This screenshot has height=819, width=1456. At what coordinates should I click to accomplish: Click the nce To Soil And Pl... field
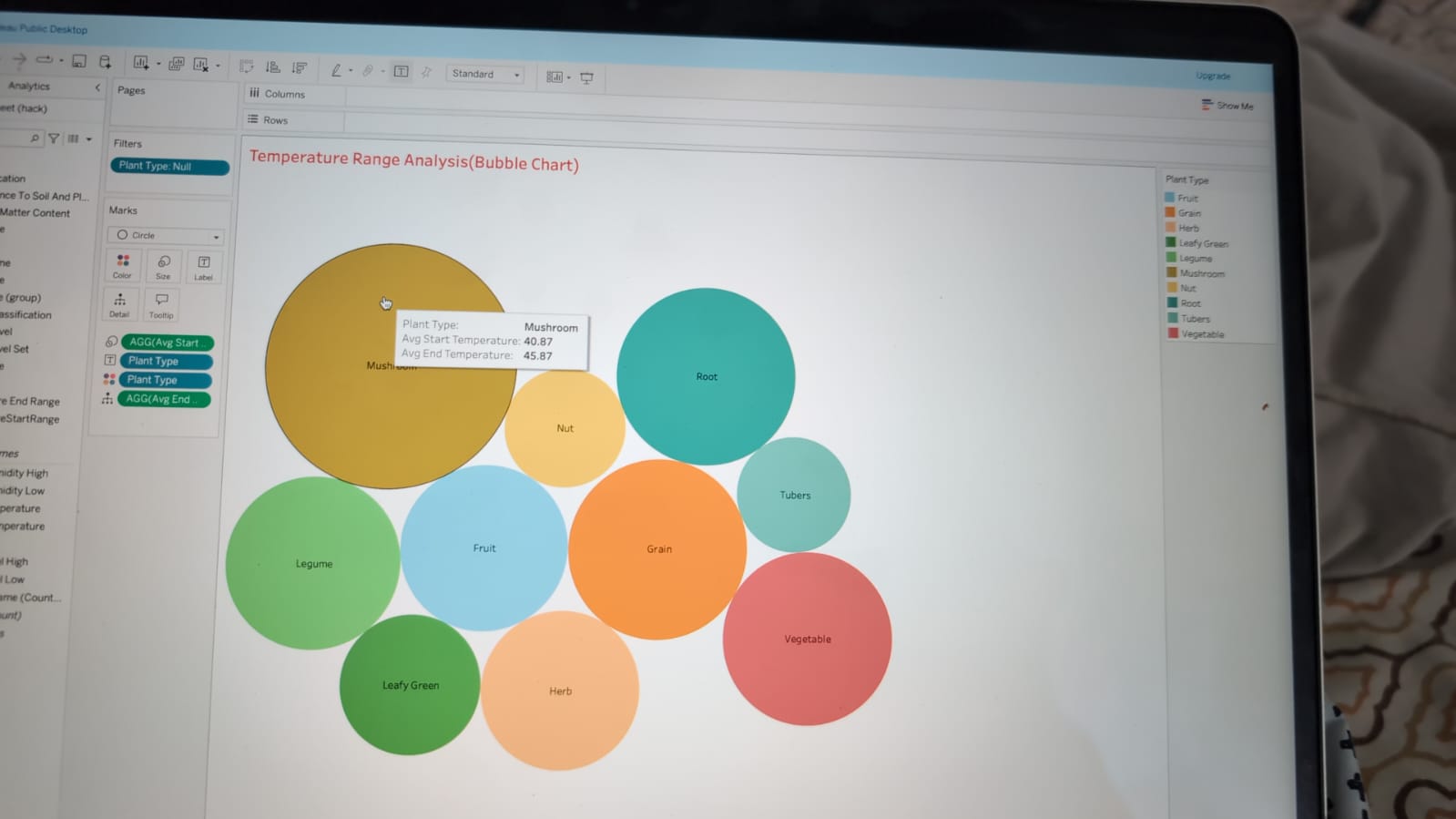point(44,196)
